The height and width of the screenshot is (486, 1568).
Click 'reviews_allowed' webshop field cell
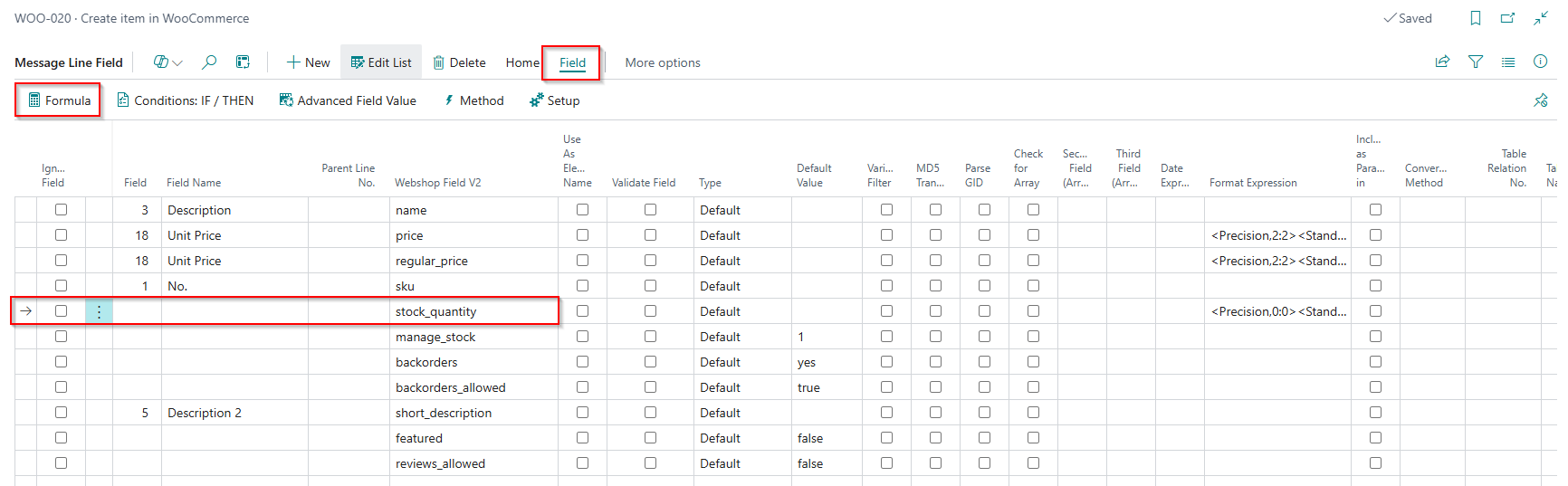click(473, 463)
